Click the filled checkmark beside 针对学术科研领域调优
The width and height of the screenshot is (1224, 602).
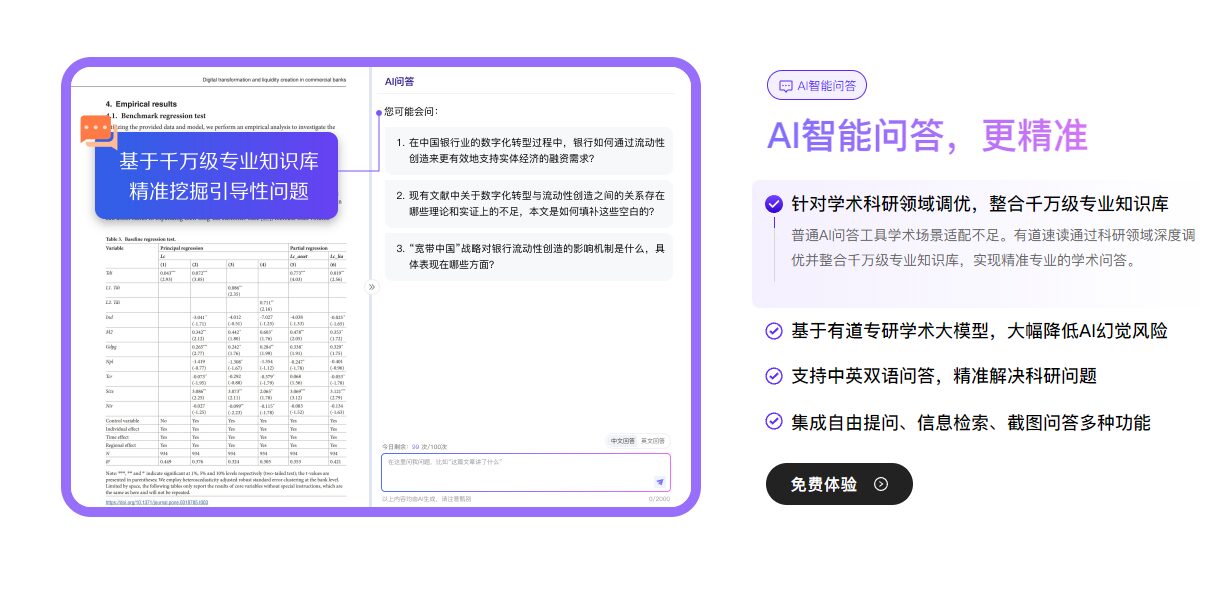[773, 204]
